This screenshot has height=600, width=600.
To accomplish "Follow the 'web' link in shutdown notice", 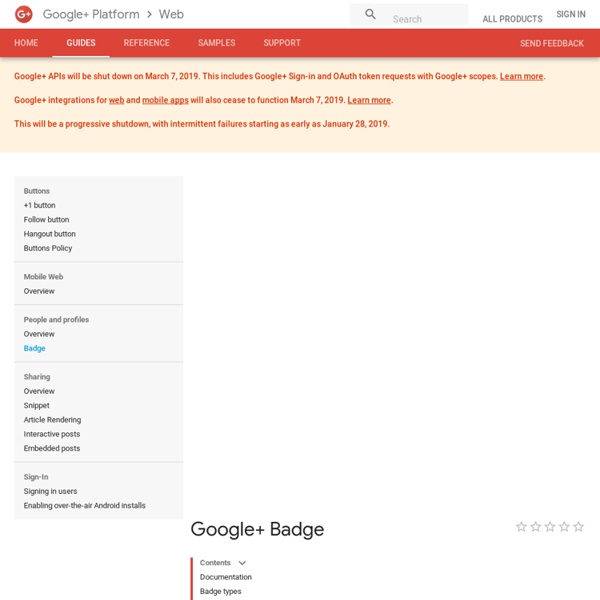I will click(116, 100).
